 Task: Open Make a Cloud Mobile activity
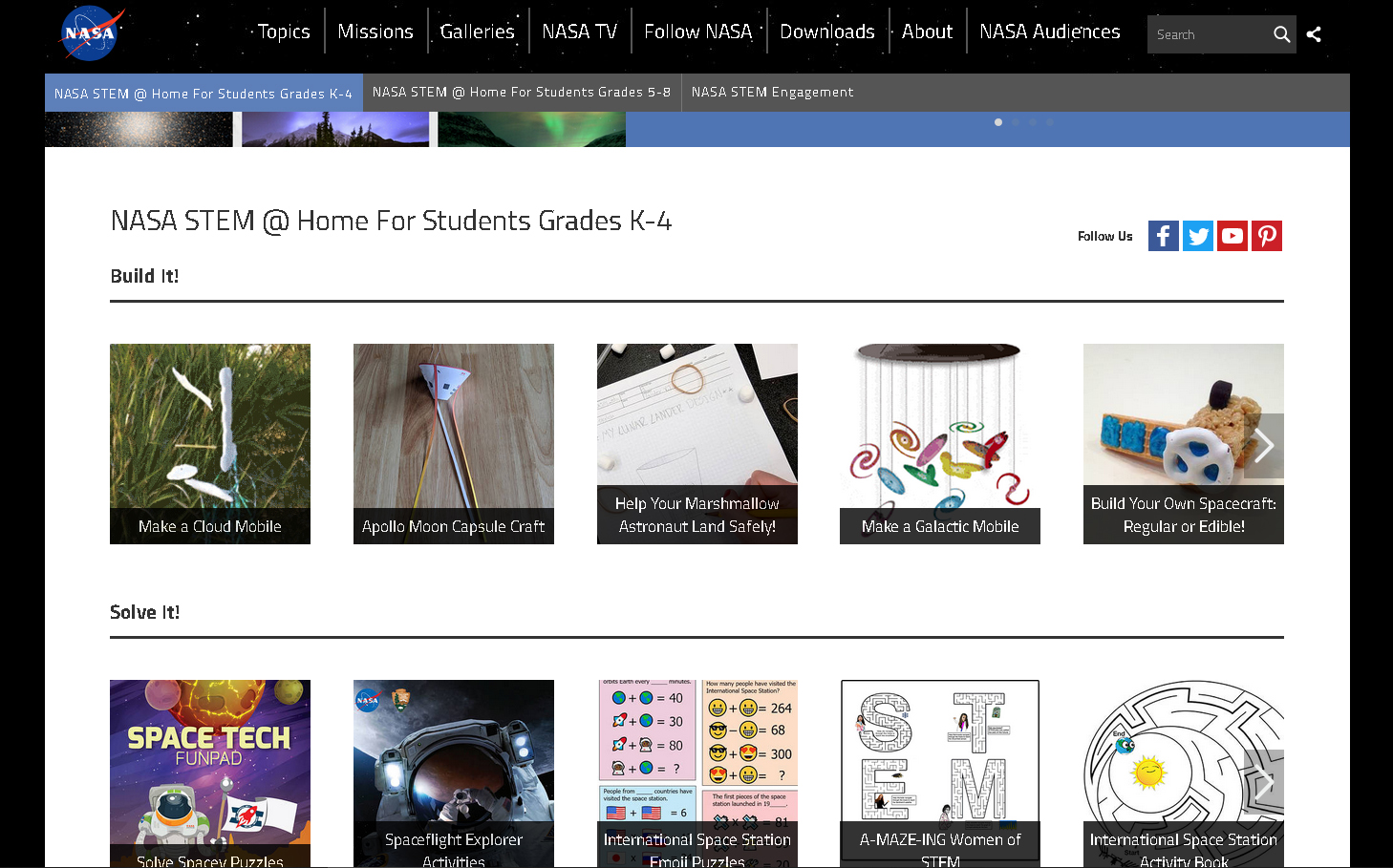click(210, 444)
